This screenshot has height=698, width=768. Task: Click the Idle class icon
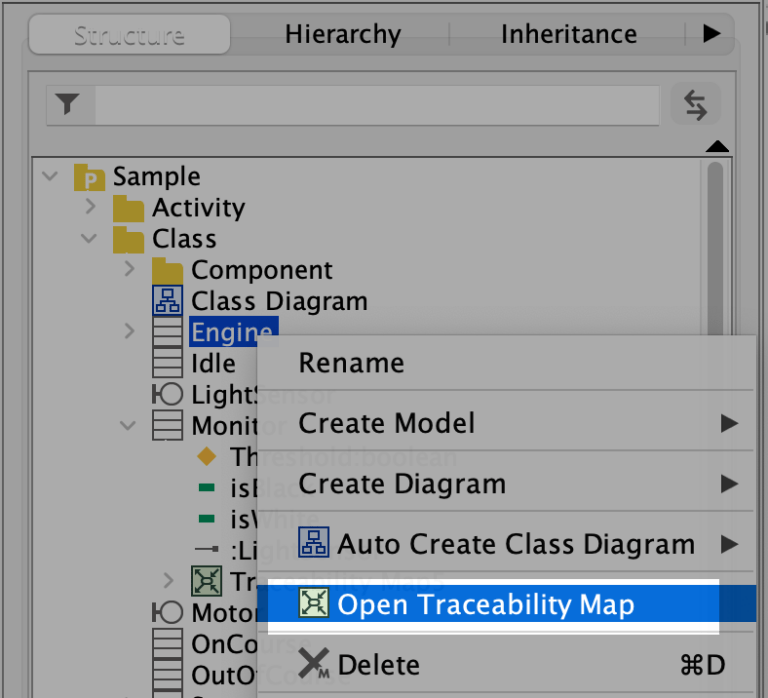(166, 363)
